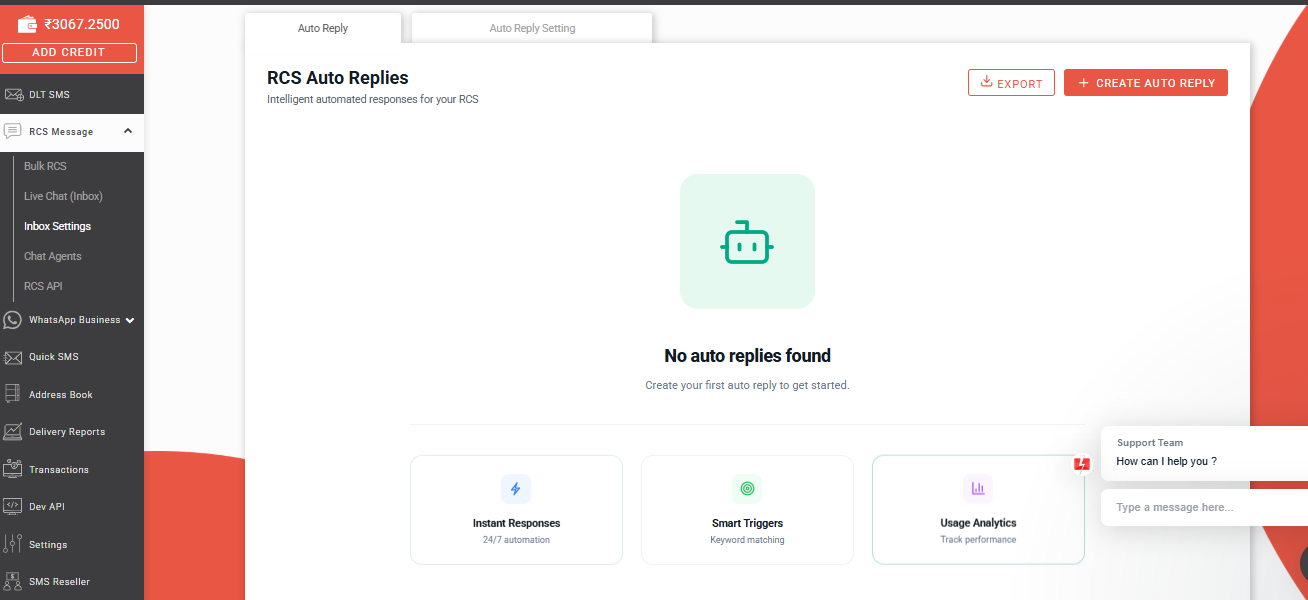Image resolution: width=1308 pixels, height=600 pixels.
Task: Select the Address Book icon
Action: pos(13,394)
